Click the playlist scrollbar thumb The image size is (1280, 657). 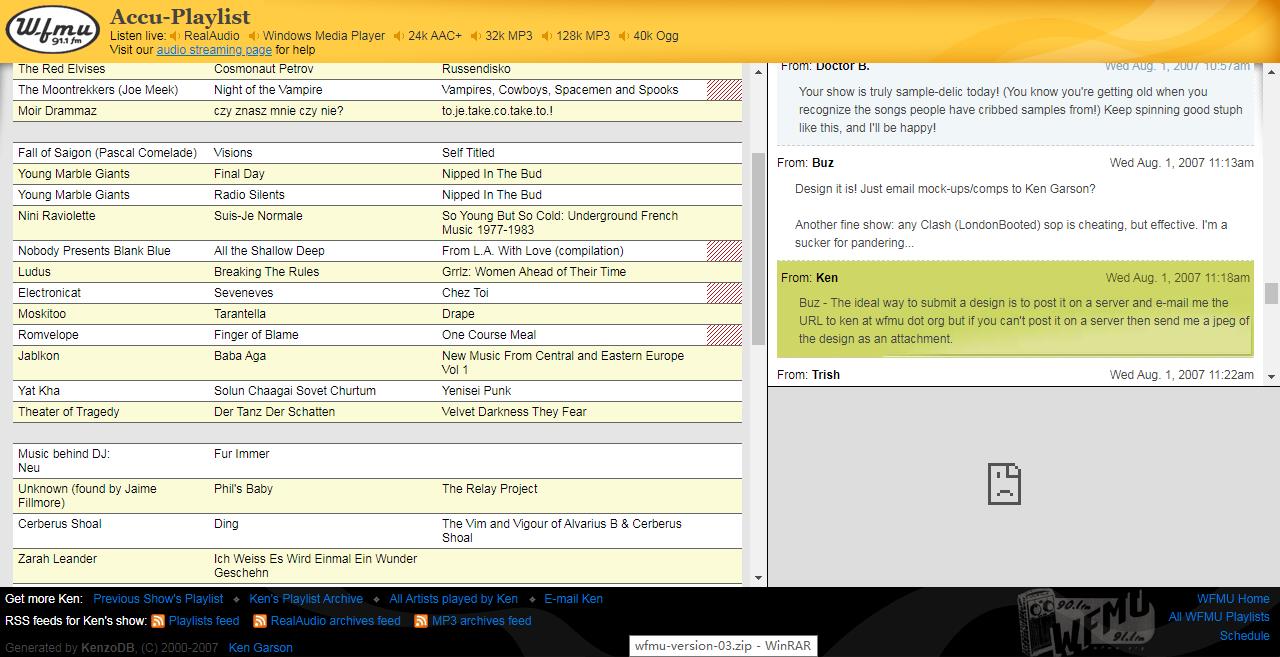click(758, 248)
